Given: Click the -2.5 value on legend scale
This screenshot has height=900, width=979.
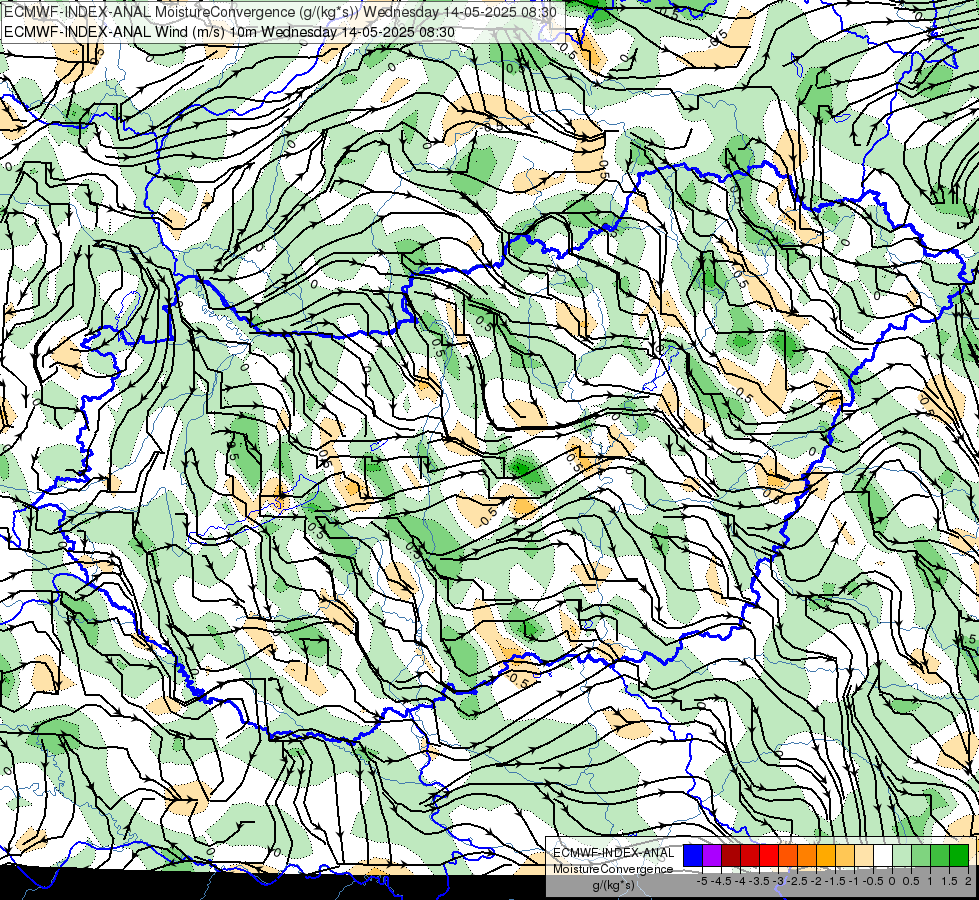Looking at the screenshot, I should coord(797,881).
